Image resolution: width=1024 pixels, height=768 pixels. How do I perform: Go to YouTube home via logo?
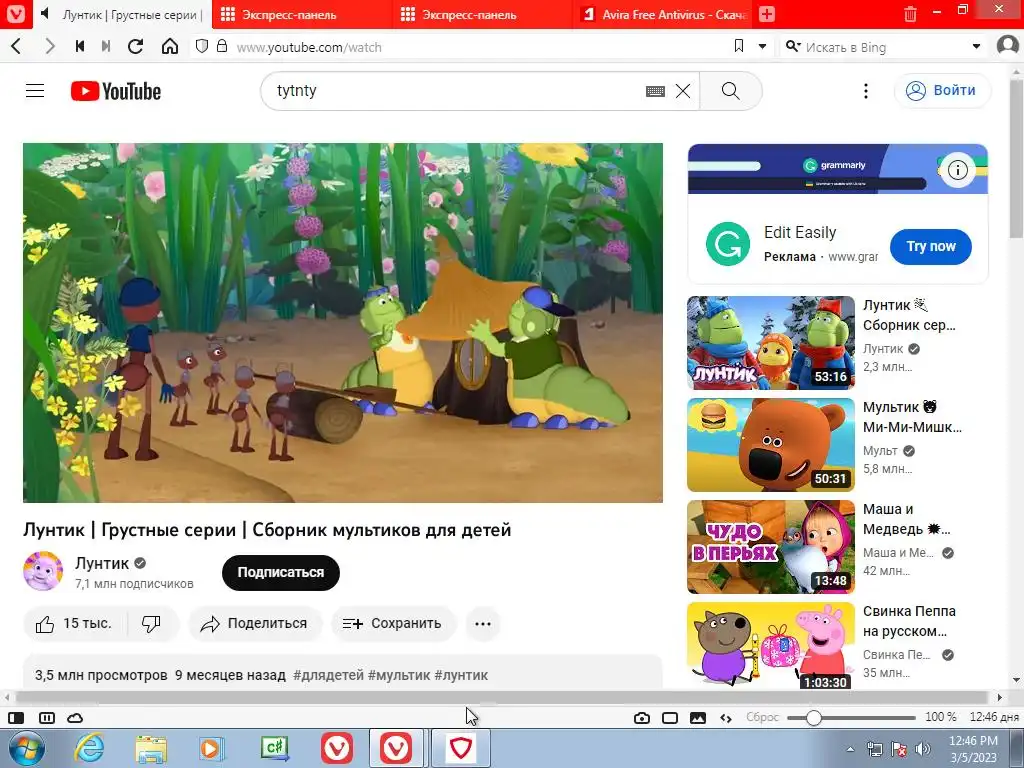116,91
